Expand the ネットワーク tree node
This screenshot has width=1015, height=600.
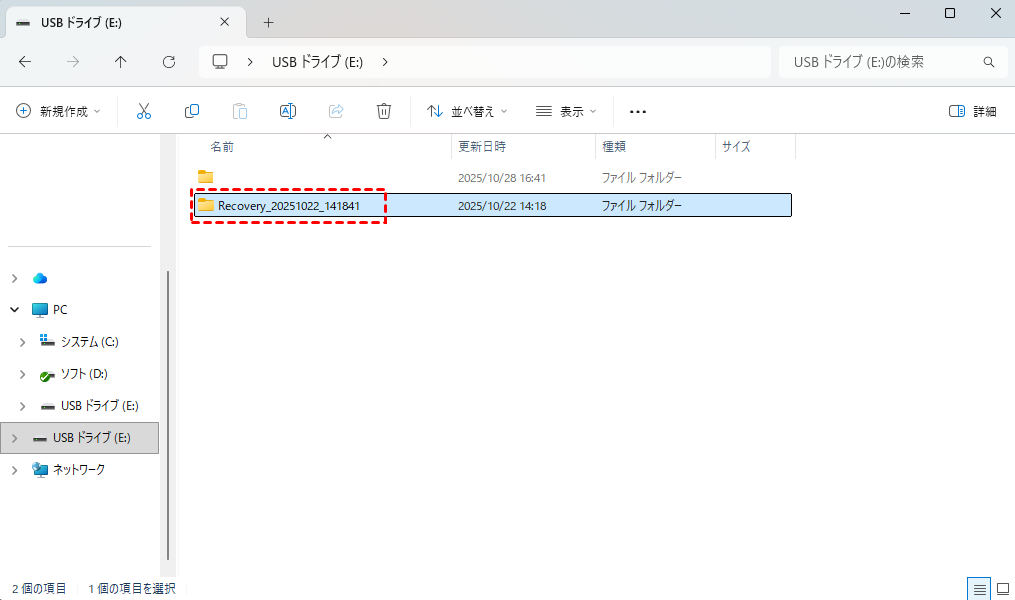click(15, 470)
